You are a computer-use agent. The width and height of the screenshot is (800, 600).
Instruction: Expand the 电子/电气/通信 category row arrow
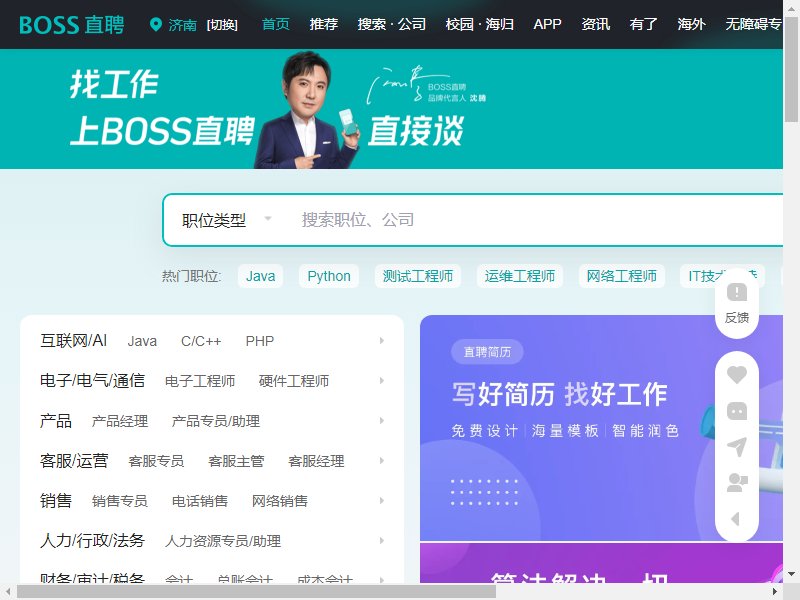click(x=382, y=381)
